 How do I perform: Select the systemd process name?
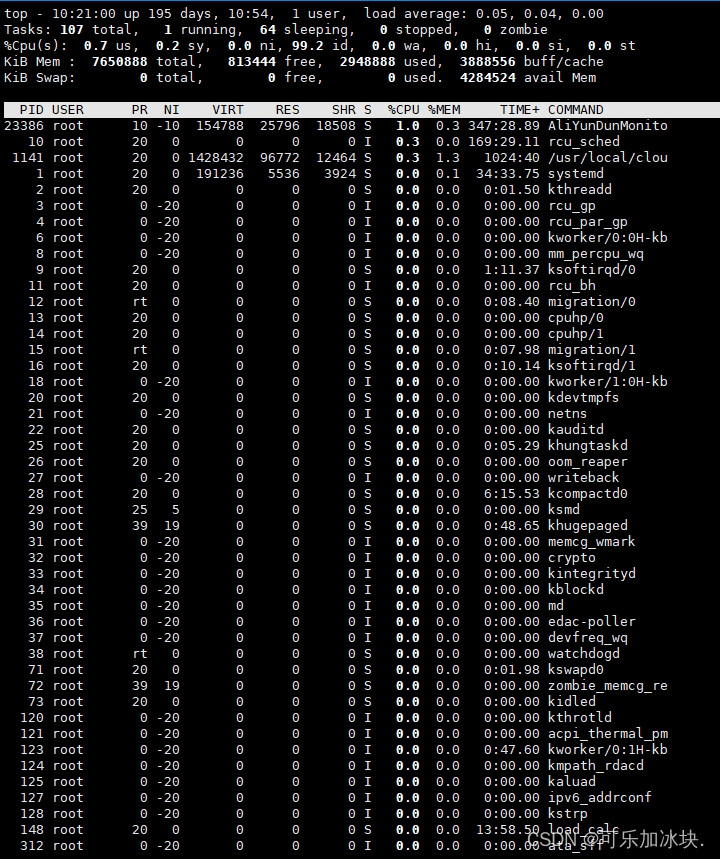pos(576,174)
